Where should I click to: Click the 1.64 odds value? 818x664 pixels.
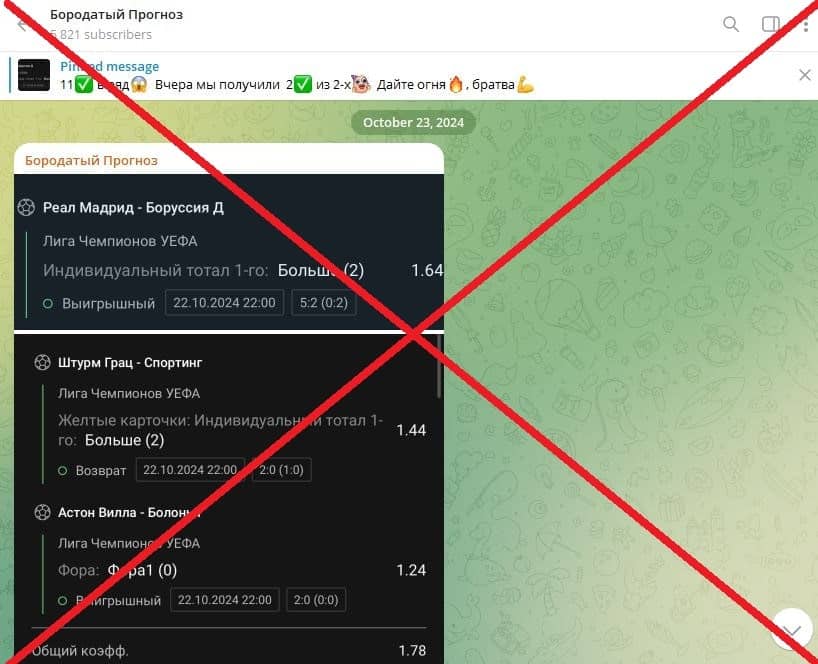pyautogui.click(x=427, y=270)
